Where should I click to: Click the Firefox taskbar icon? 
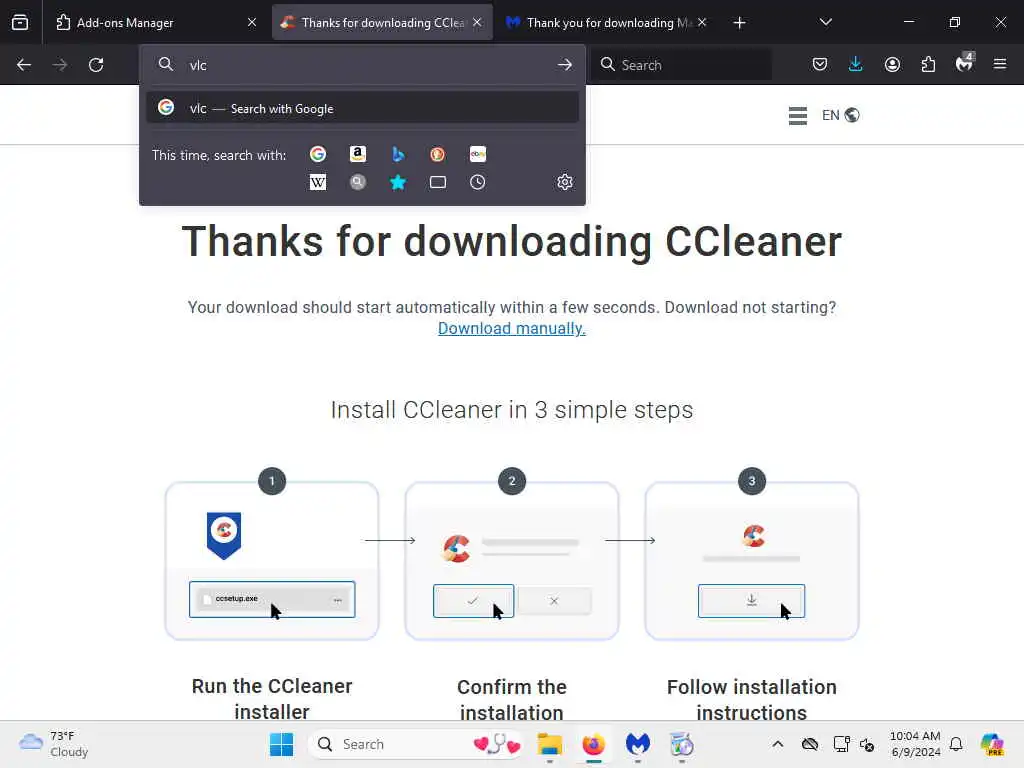tap(594, 744)
